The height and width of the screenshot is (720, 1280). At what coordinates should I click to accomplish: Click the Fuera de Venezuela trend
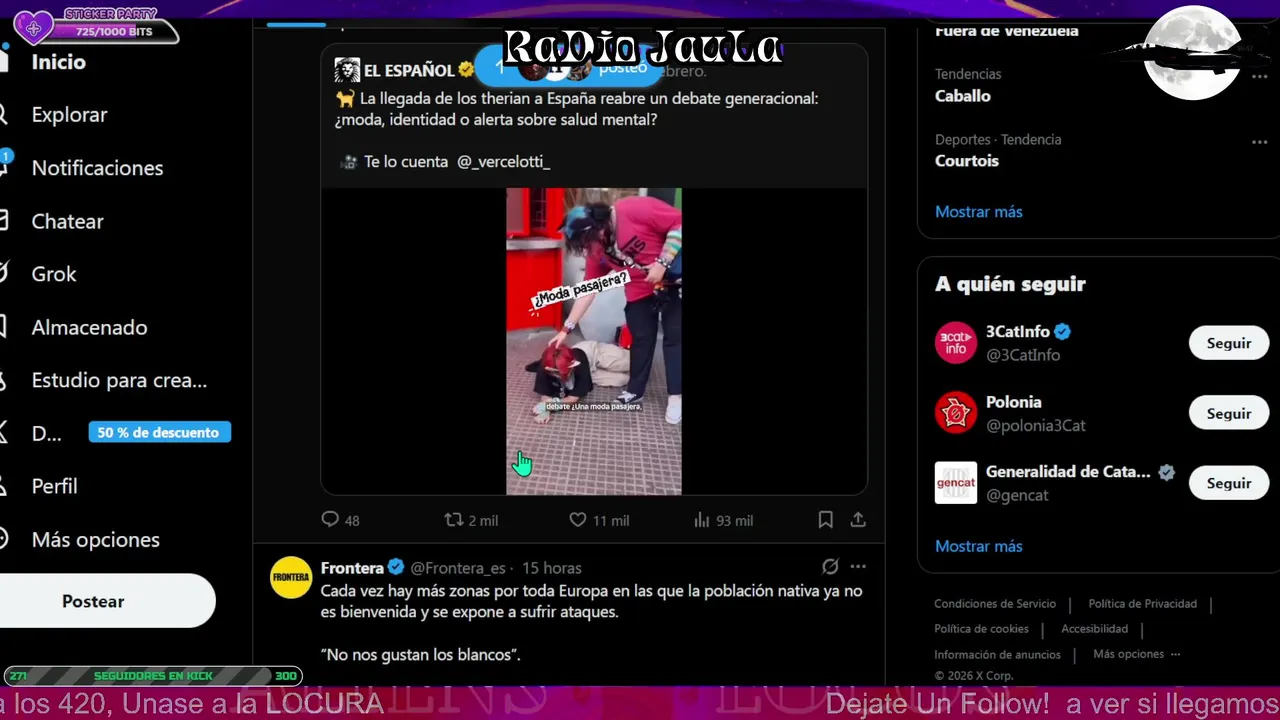click(x=1007, y=31)
